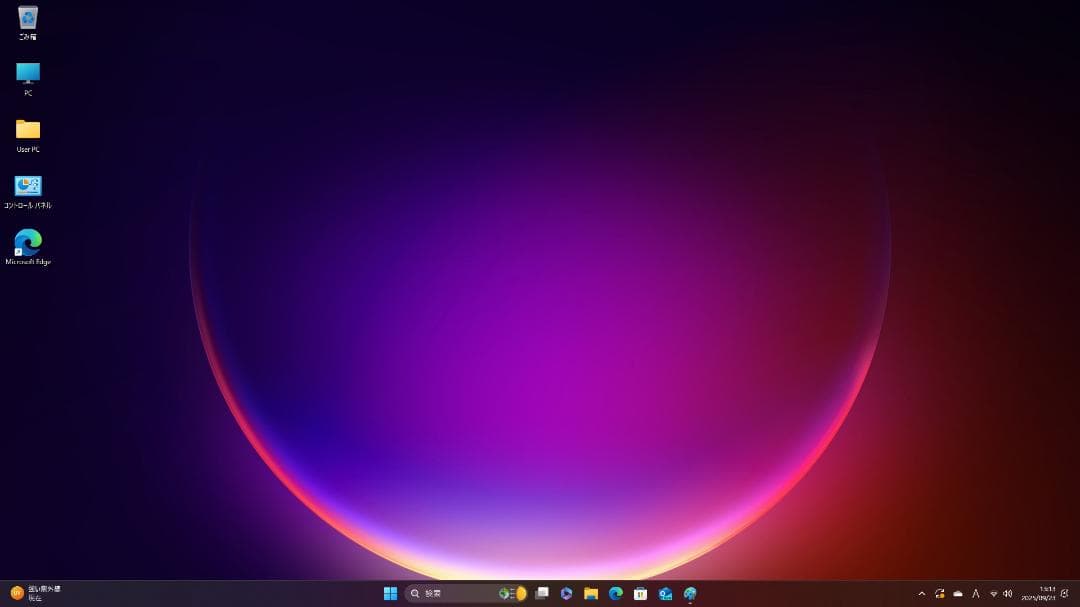
Task: Open the Recycle Bin (ごみ箱)
Action: (x=27, y=20)
